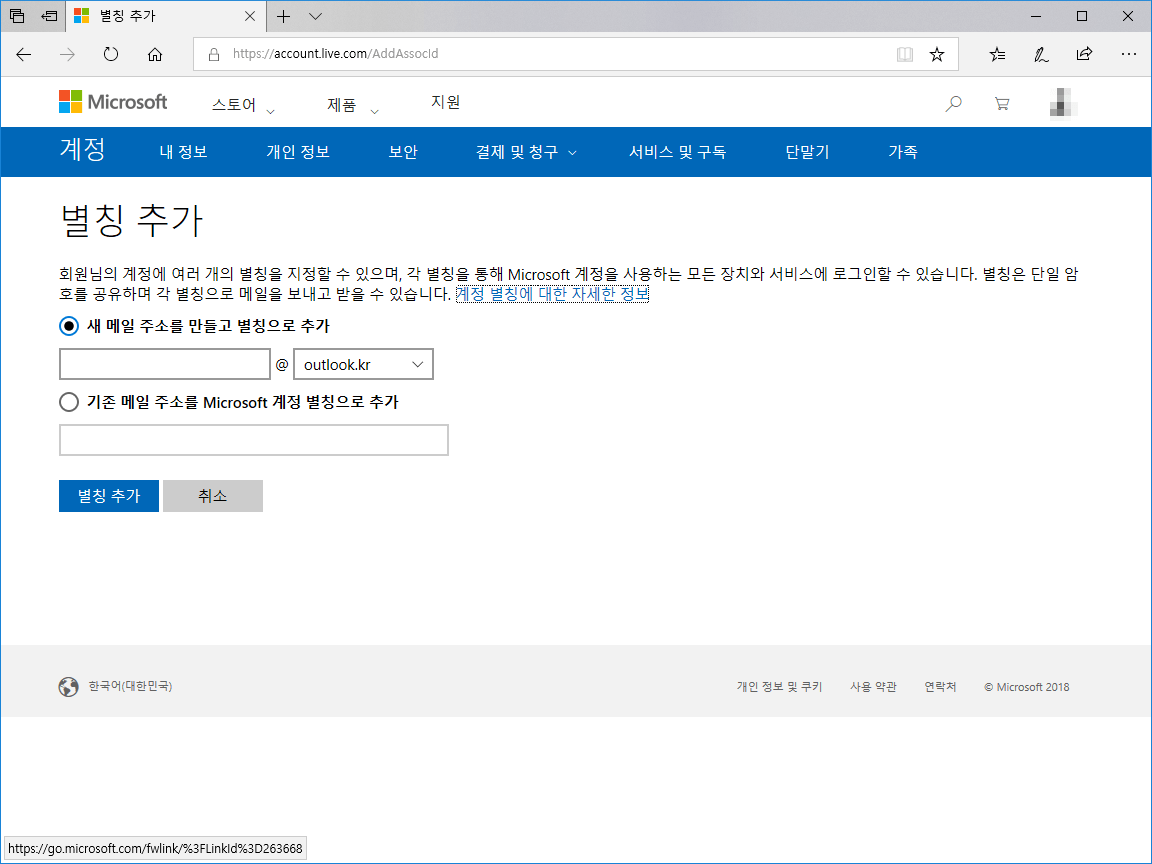Open the 내 정보 tab

click(183, 152)
